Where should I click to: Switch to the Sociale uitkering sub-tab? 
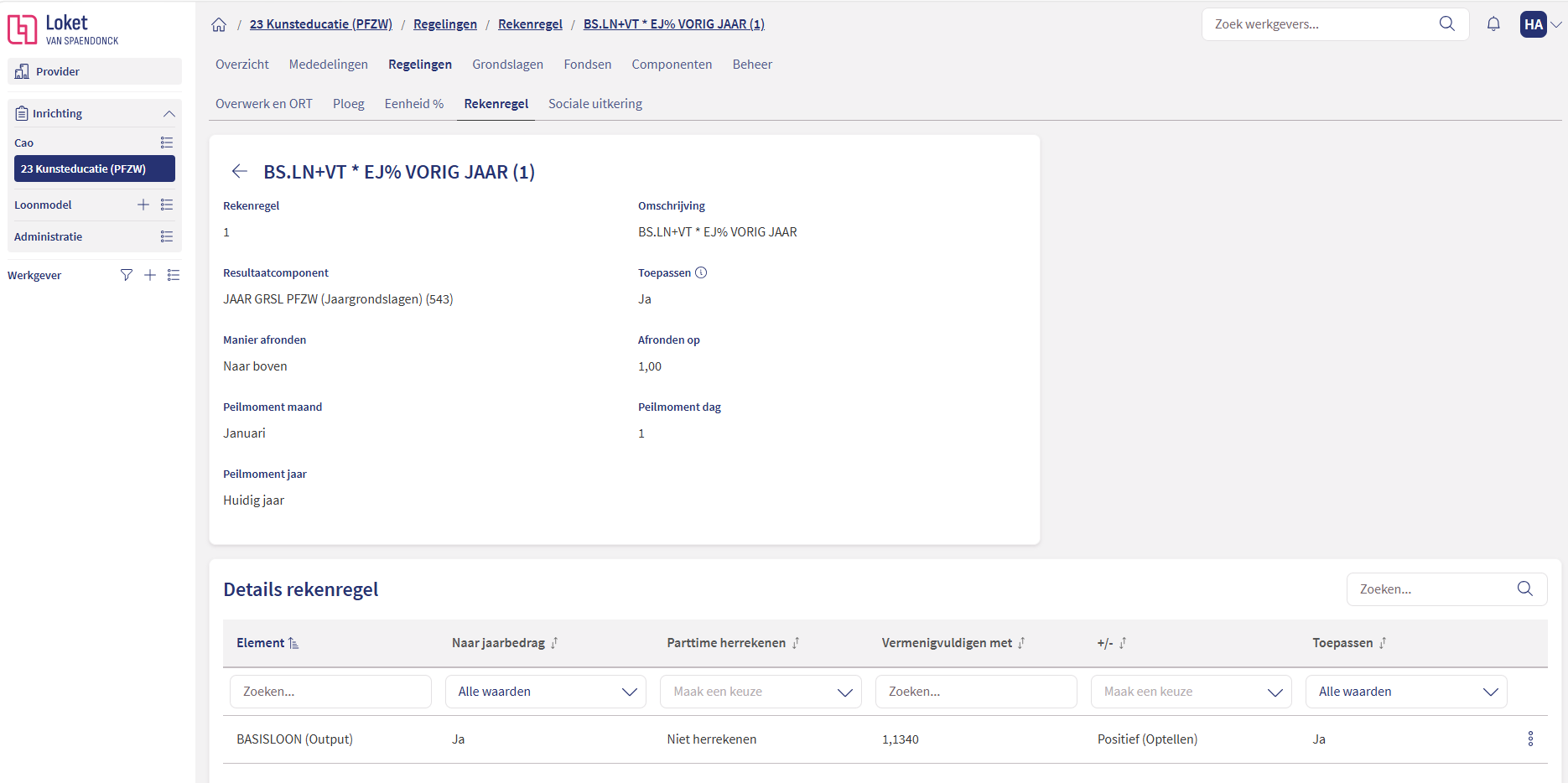point(595,104)
